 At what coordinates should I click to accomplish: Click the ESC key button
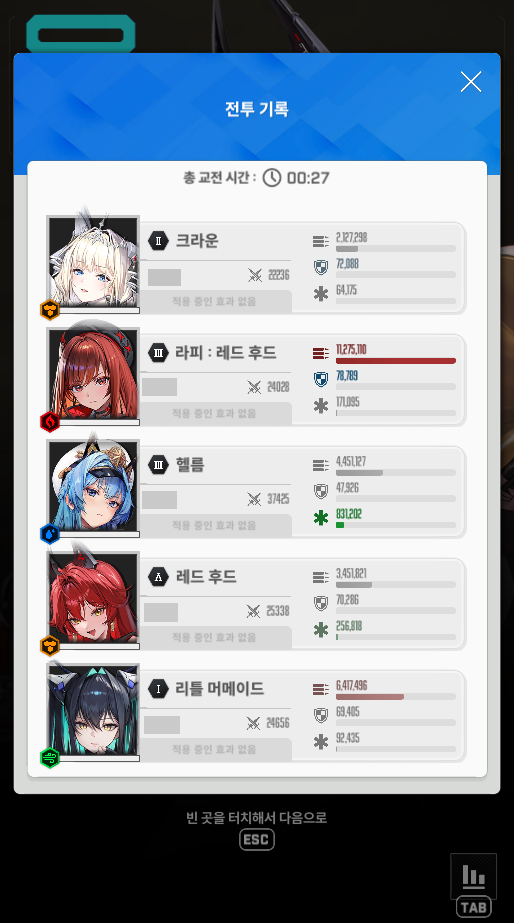(257, 839)
